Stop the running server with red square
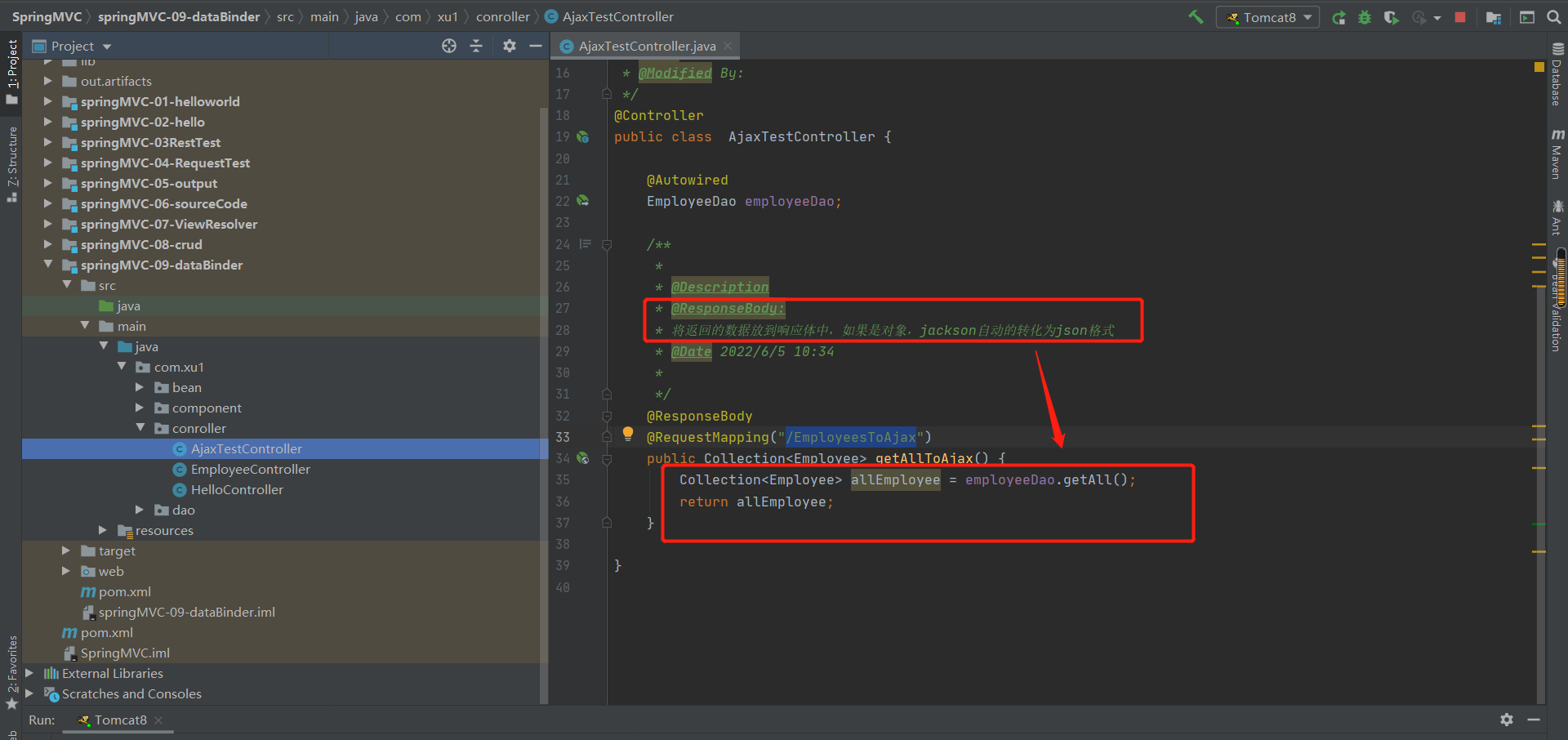 pos(1460,17)
